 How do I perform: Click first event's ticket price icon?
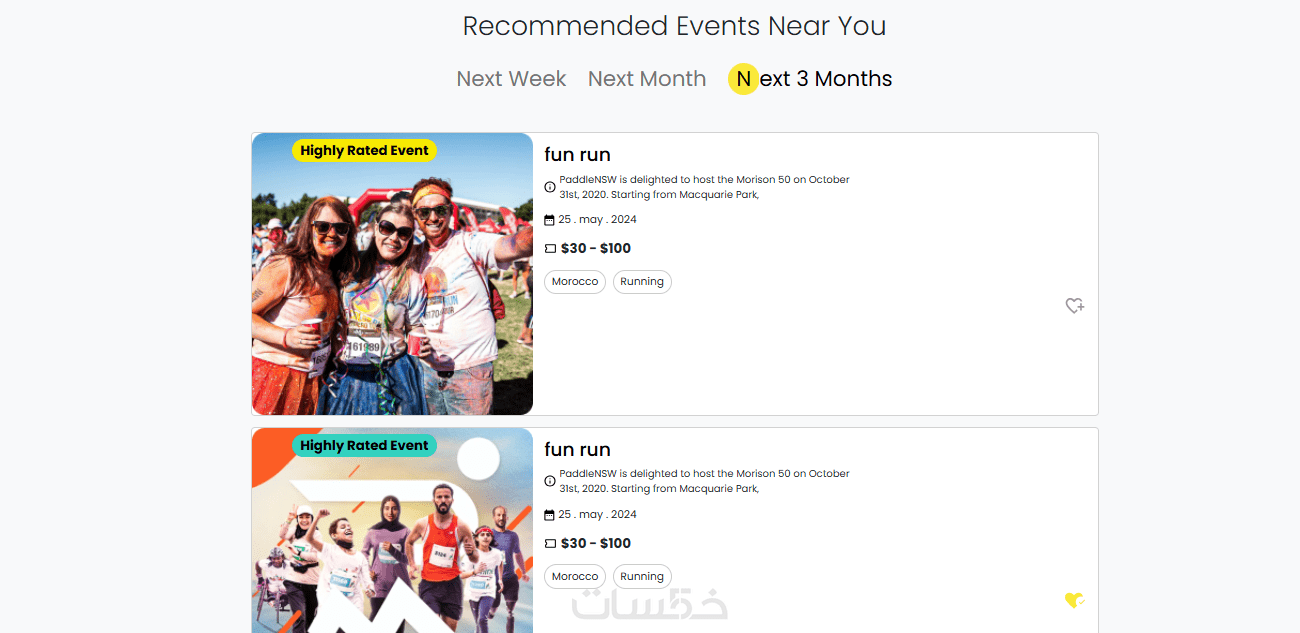550,249
